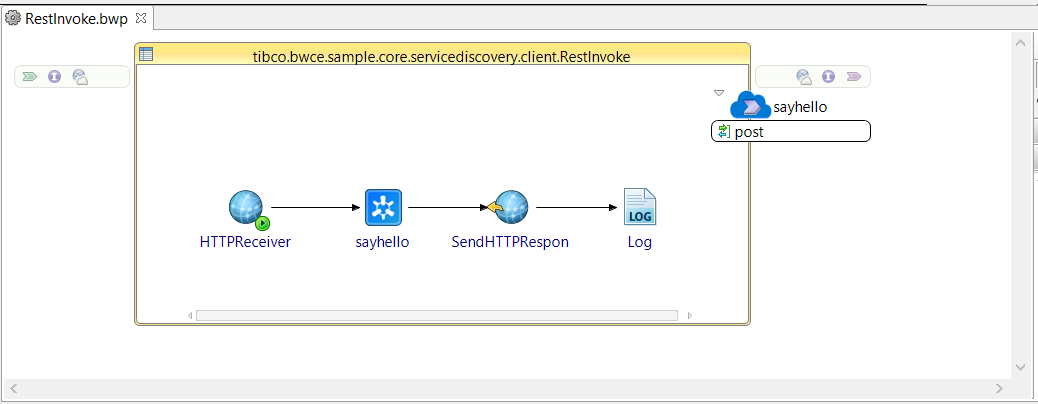The height and width of the screenshot is (404, 1038).
Task: Click the purple interface icon in left palette
Action: [54, 77]
